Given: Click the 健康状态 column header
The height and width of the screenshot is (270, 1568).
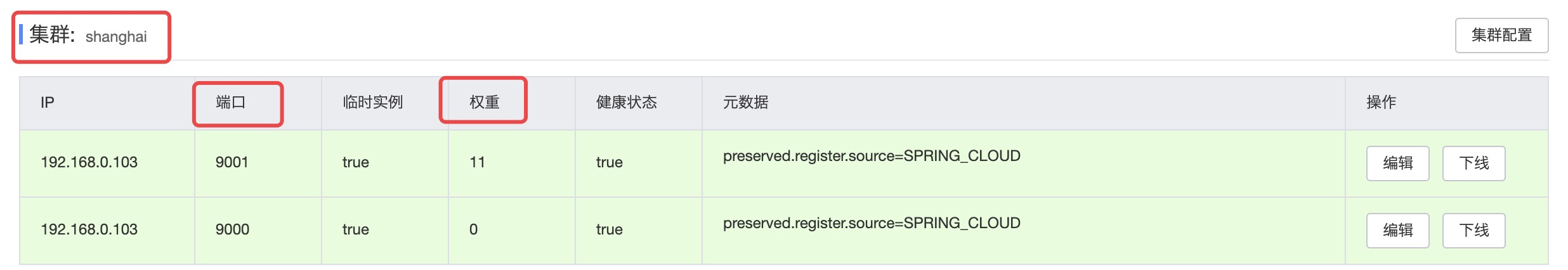Looking at the screenshot, I should click(626, 103).
